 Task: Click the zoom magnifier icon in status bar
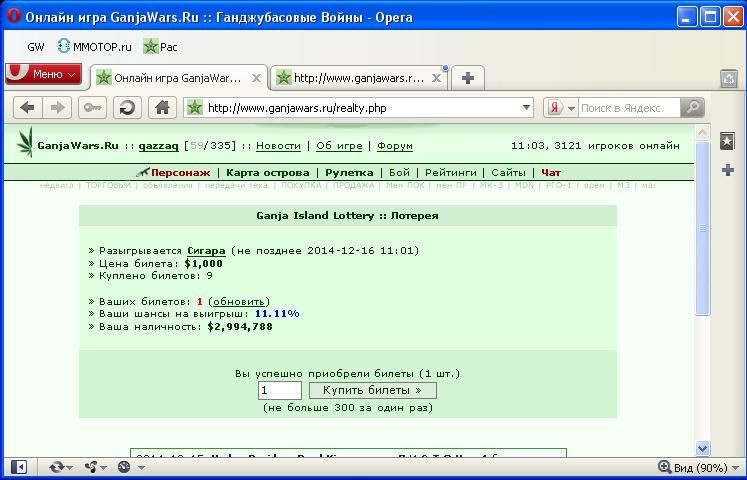(x=665, y=467)
